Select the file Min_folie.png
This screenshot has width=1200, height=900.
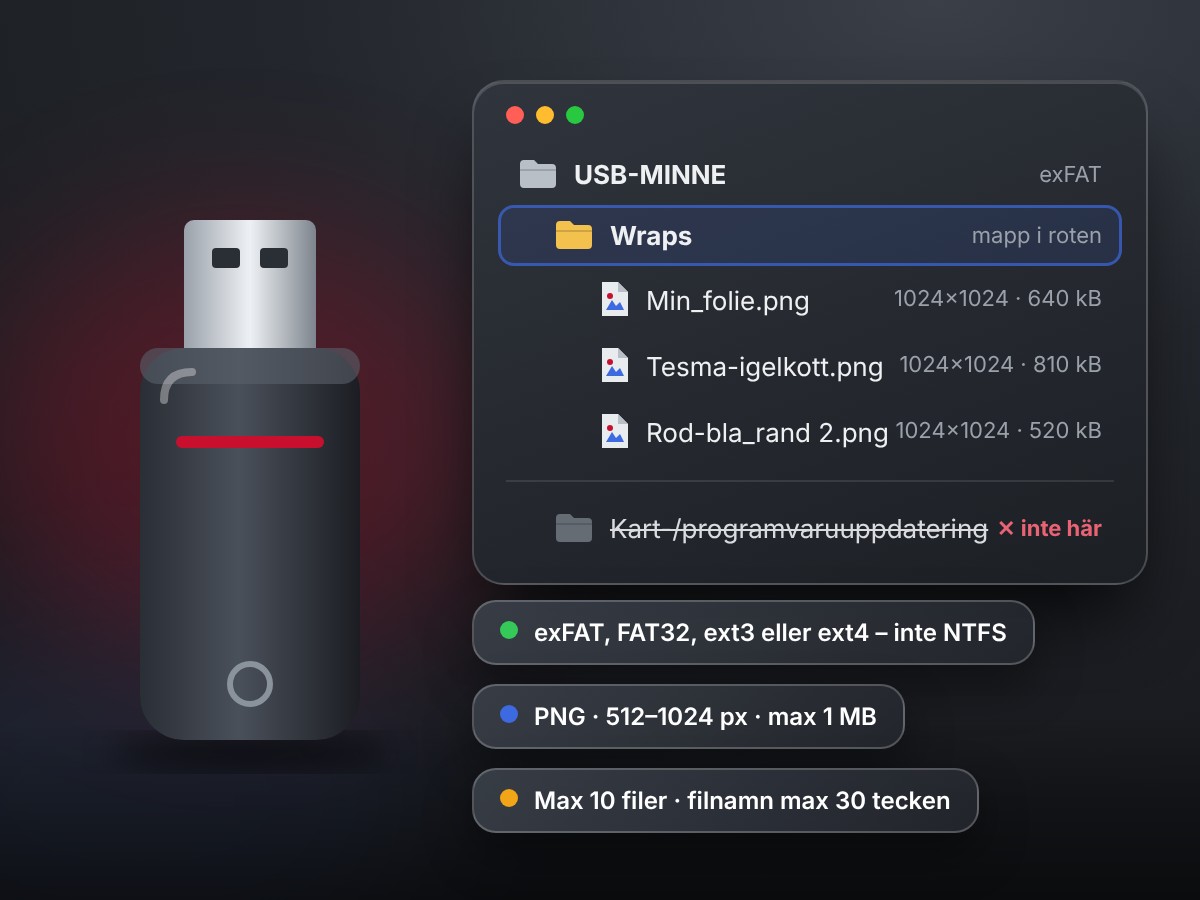[728, 300]
